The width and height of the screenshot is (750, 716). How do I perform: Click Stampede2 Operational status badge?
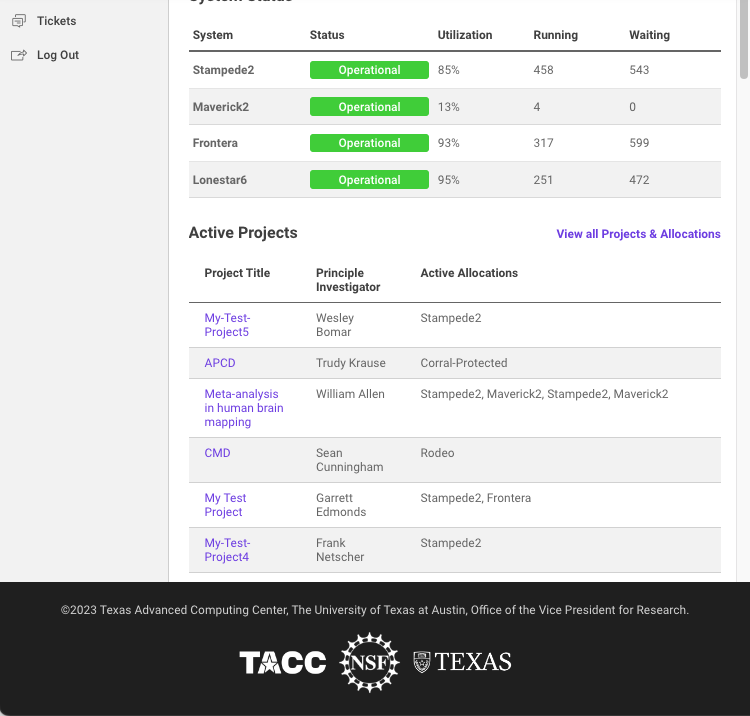coord(369,70)
